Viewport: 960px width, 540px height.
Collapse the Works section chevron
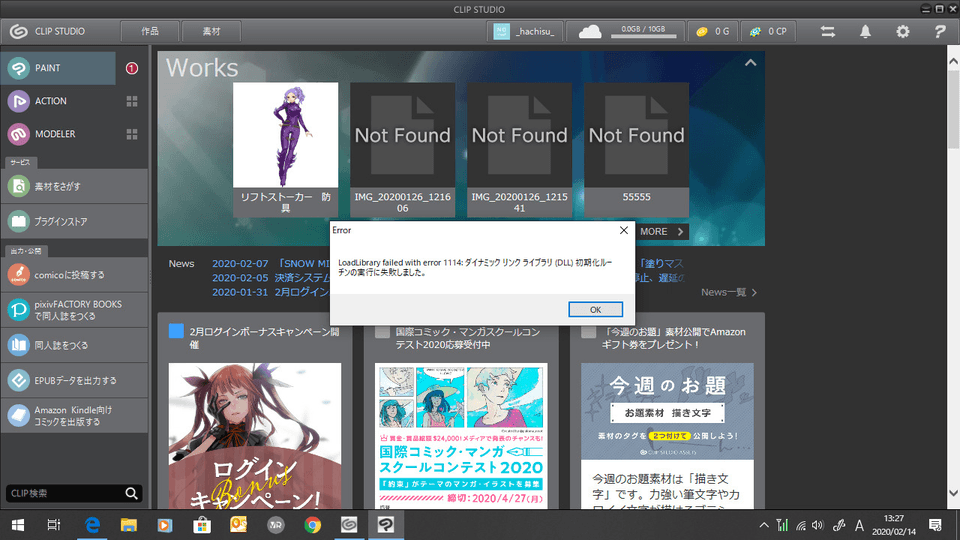[x=750, y=63]
